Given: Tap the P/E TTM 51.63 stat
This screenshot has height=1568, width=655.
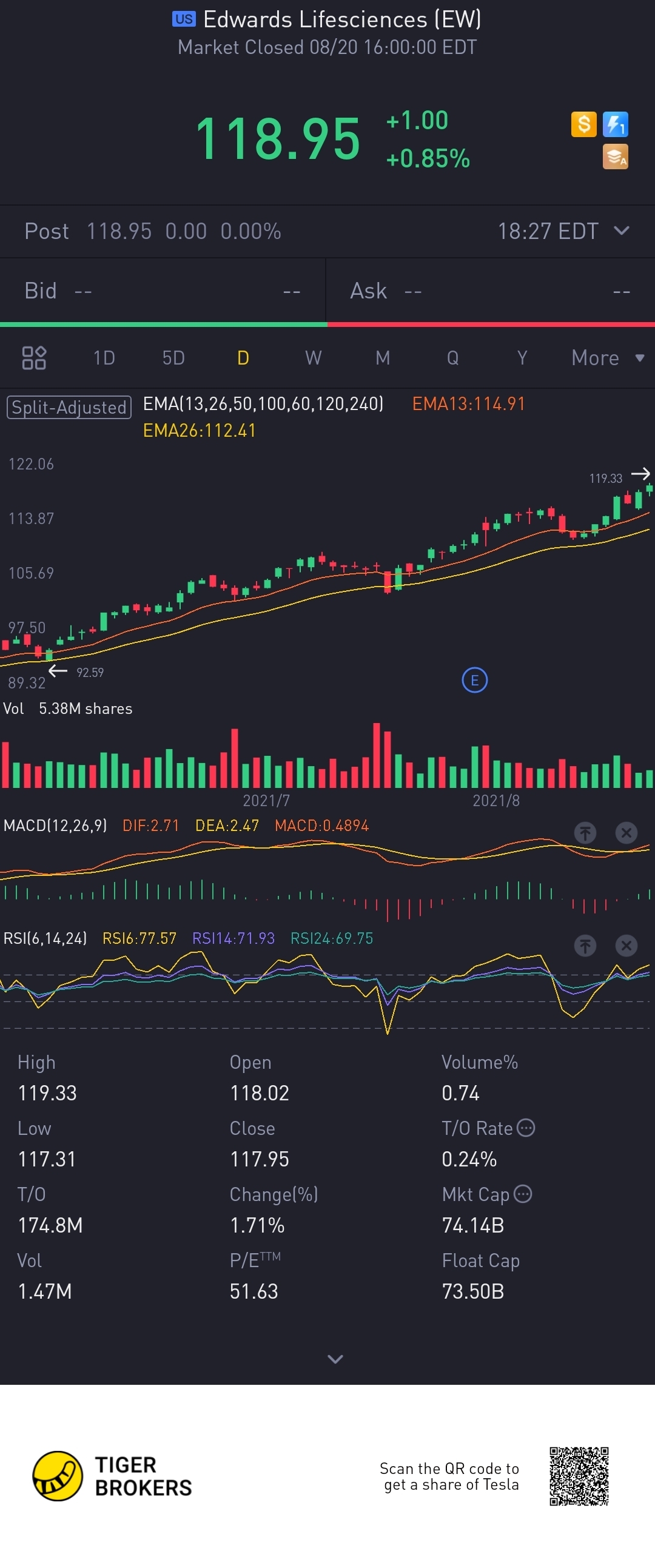Looking at the screenshot, I should point(256,1276).
